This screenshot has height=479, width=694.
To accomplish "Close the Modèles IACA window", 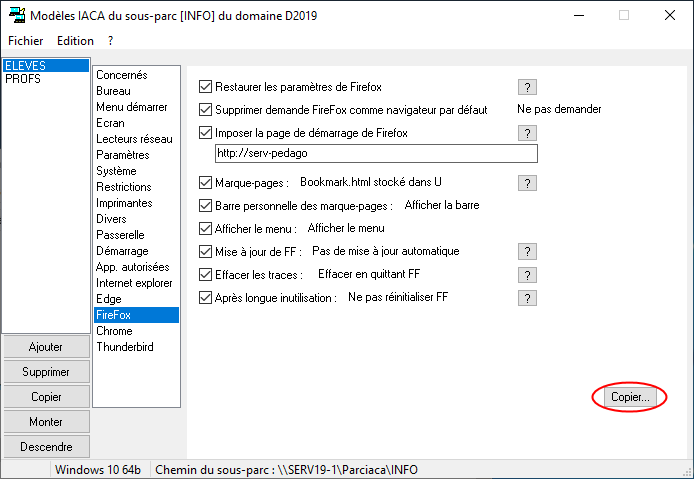I will 670,15.
